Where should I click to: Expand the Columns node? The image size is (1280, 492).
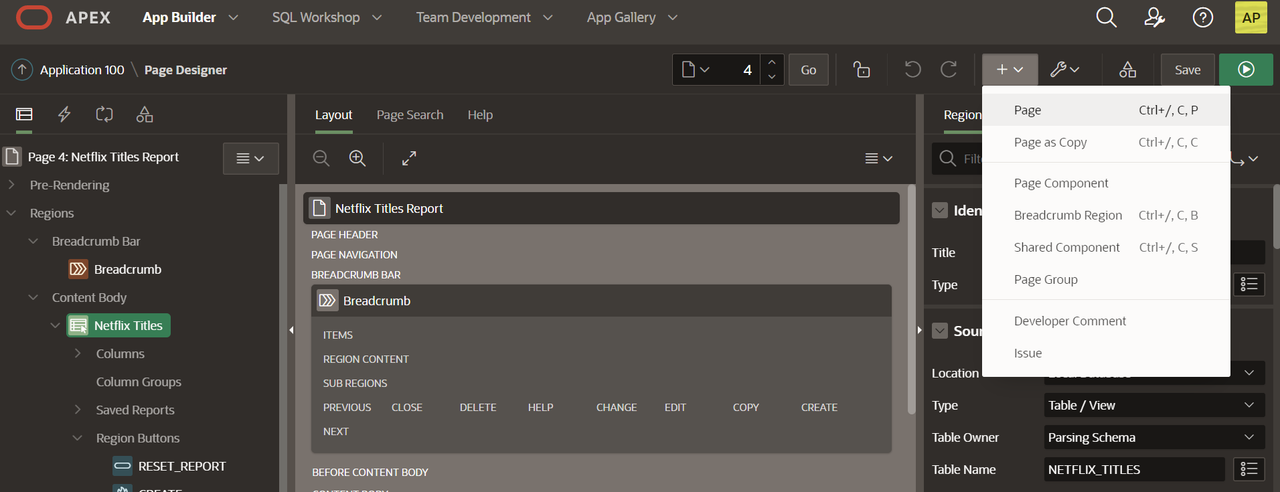pos(78,354)
